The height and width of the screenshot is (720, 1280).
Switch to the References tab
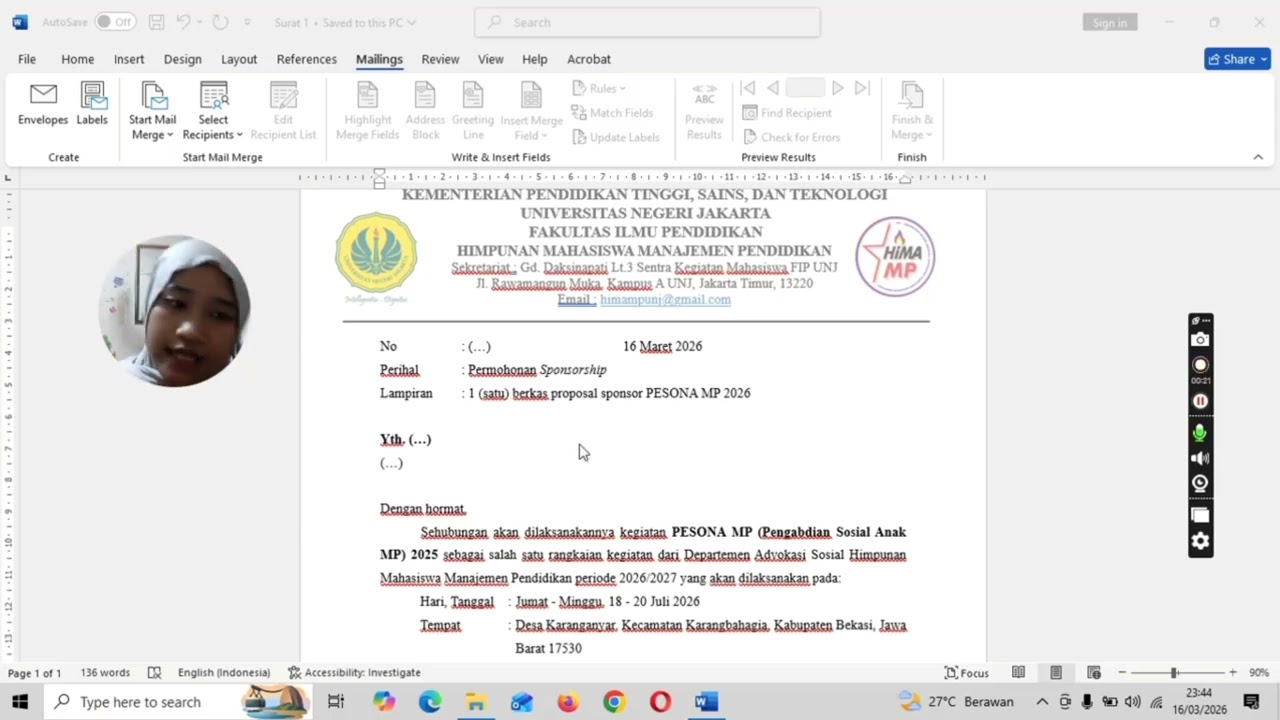(x=306, y=59)
